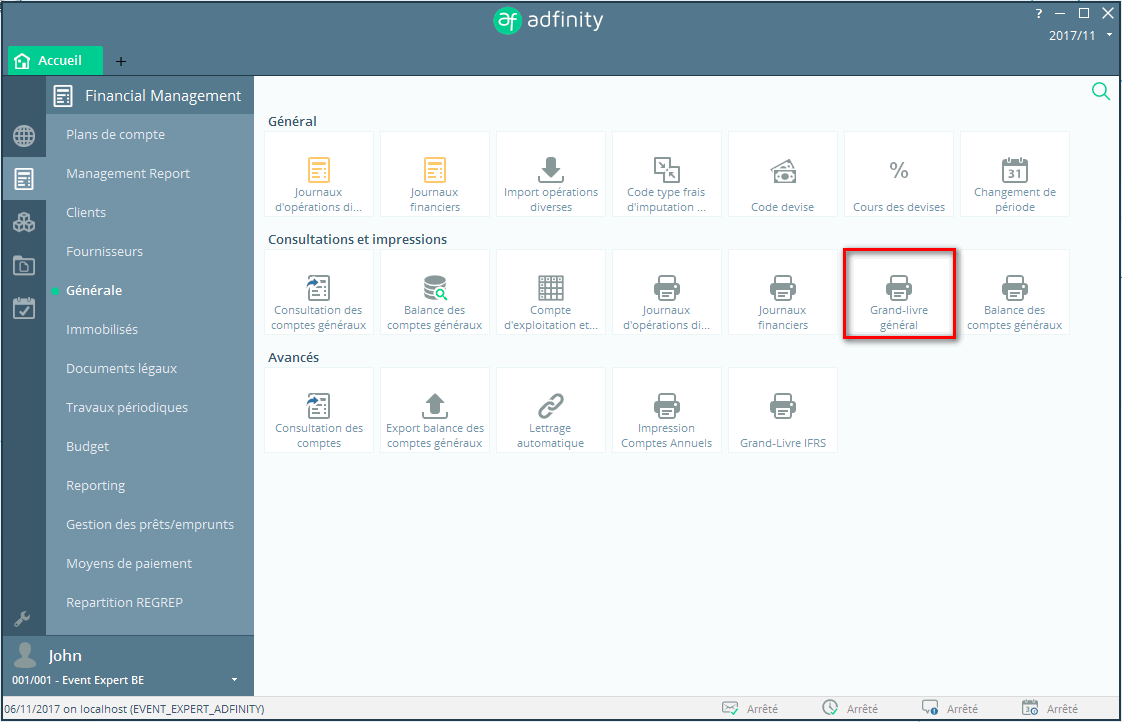Open the Lettrage automatique tile

point(550,410)
